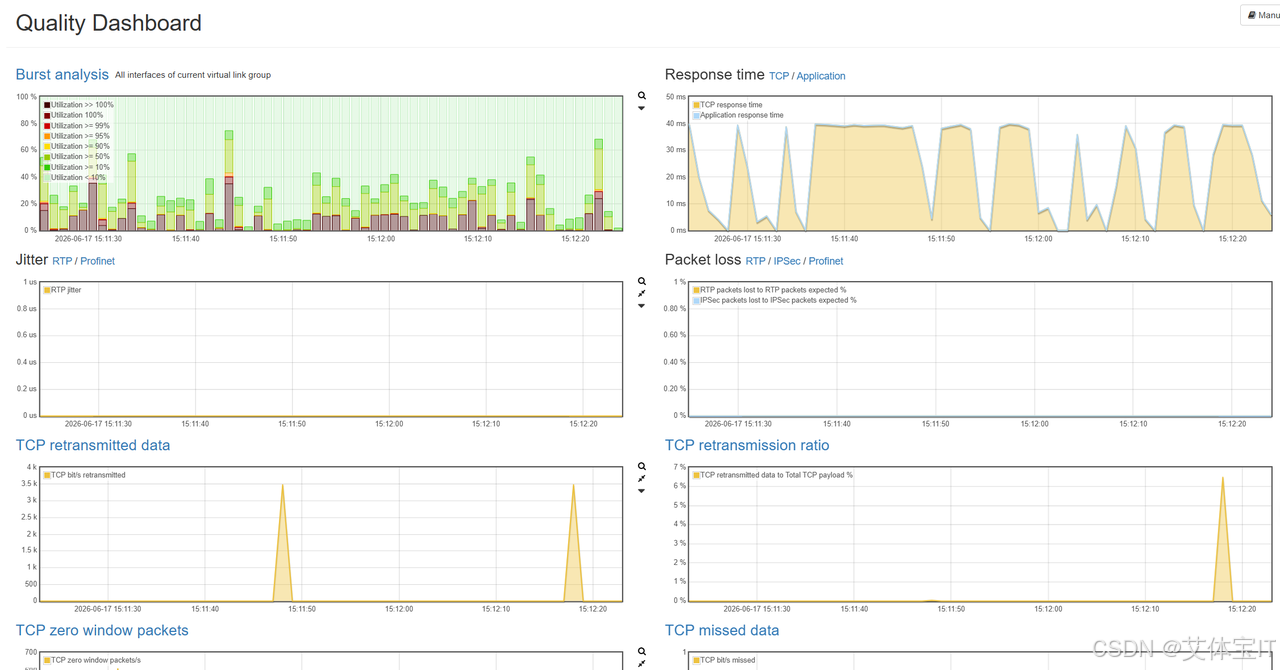Click the Application response time legend swatch

tap(697, 116)
